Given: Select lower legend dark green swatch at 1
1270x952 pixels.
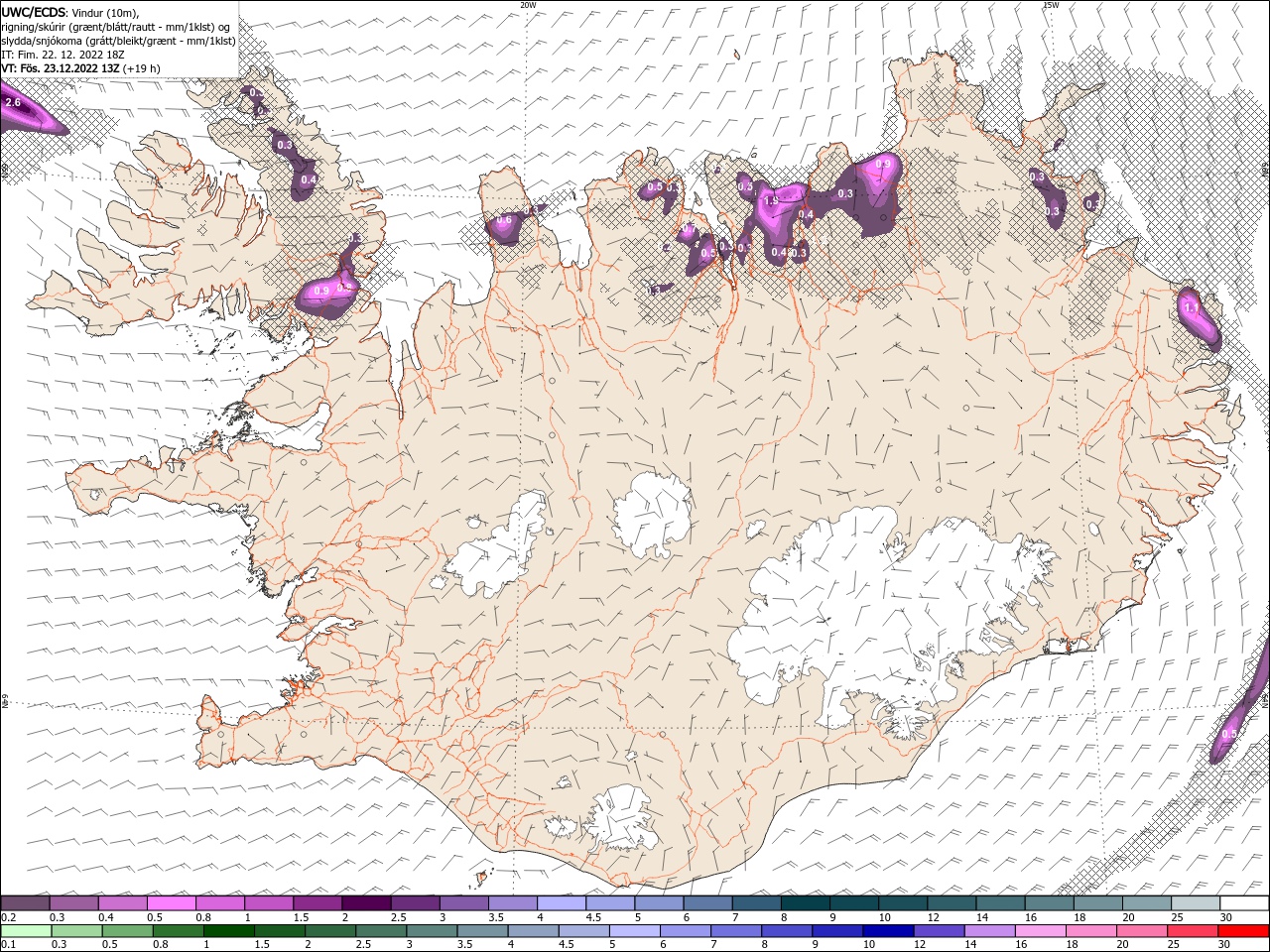Looking at the screenshot, I should [x=228, y=931].
